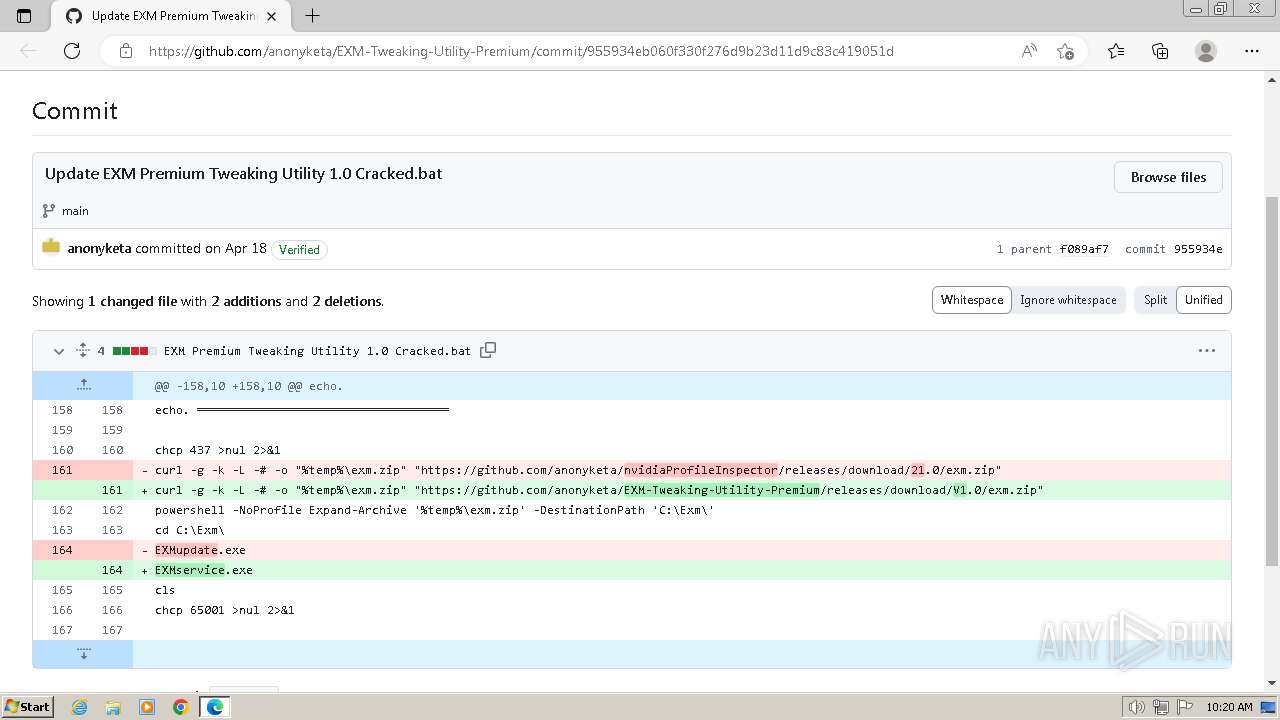1280x720 pixels.
Task: Launch Internet Explorer from the taskbar
Action: click(80, 707)
